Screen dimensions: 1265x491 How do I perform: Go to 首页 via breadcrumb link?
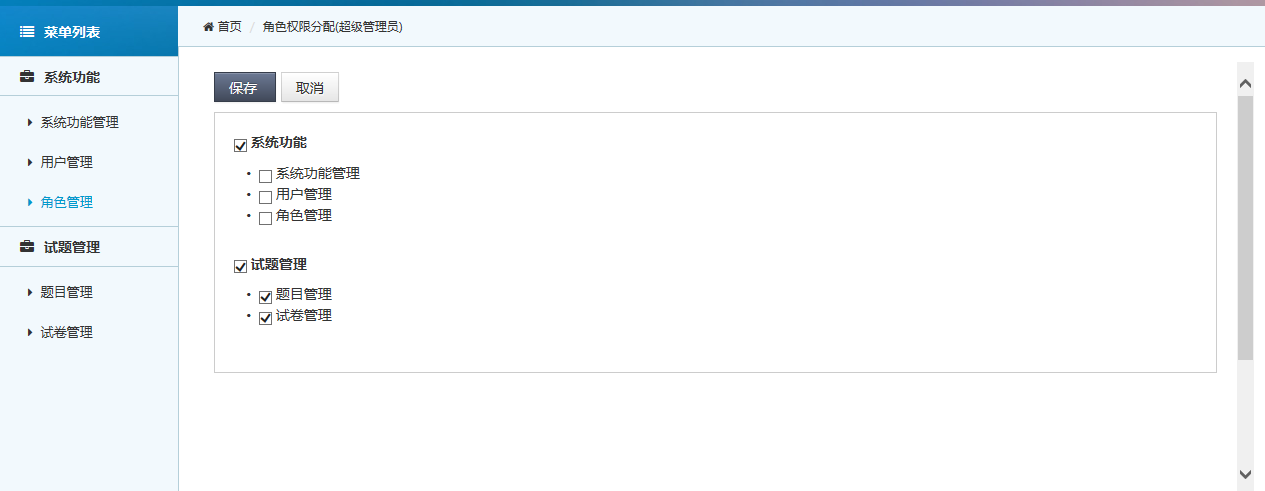[229, 27]
